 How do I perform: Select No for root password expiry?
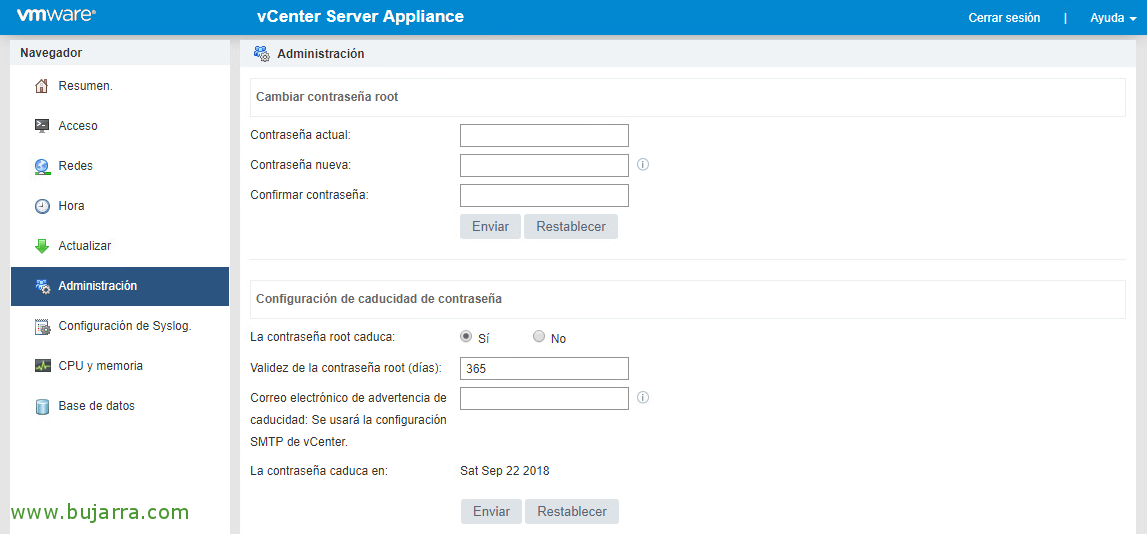pos(539,336)
